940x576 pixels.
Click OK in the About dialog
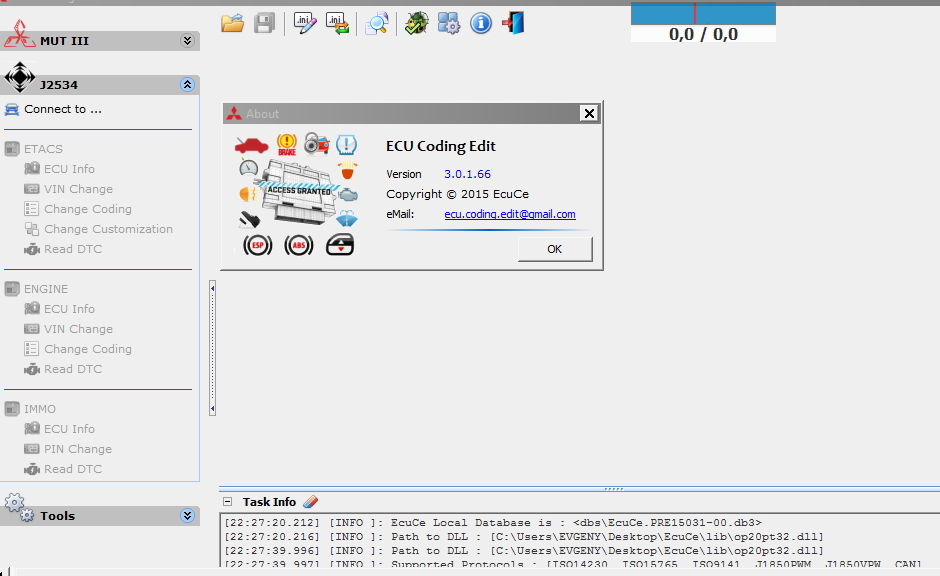(x=555, y=249)
